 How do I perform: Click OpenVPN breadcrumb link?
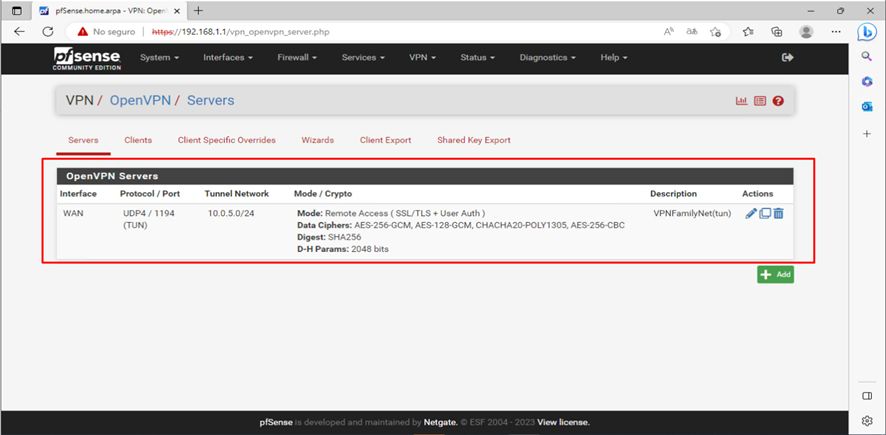140,101
